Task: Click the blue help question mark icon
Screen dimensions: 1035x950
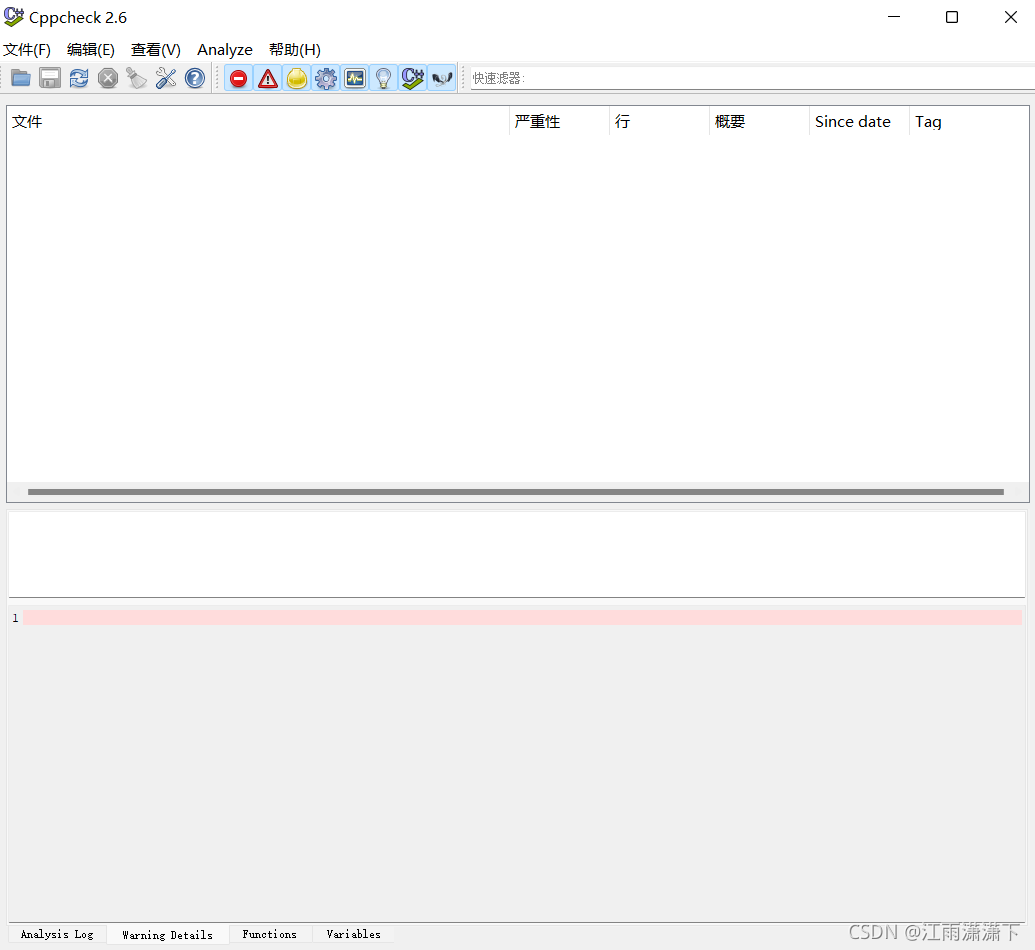Action: (195, 79)
